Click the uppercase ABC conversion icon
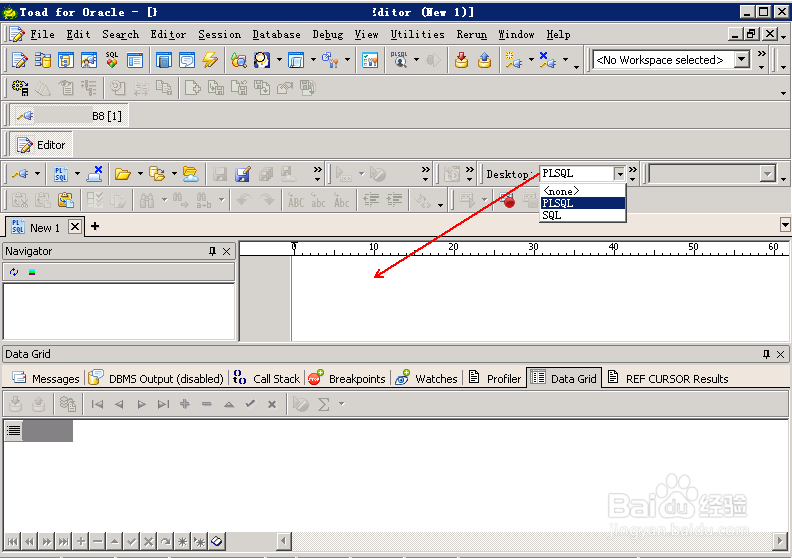The width and height of the screenshot is (792, 558). [x=295, y=200]
